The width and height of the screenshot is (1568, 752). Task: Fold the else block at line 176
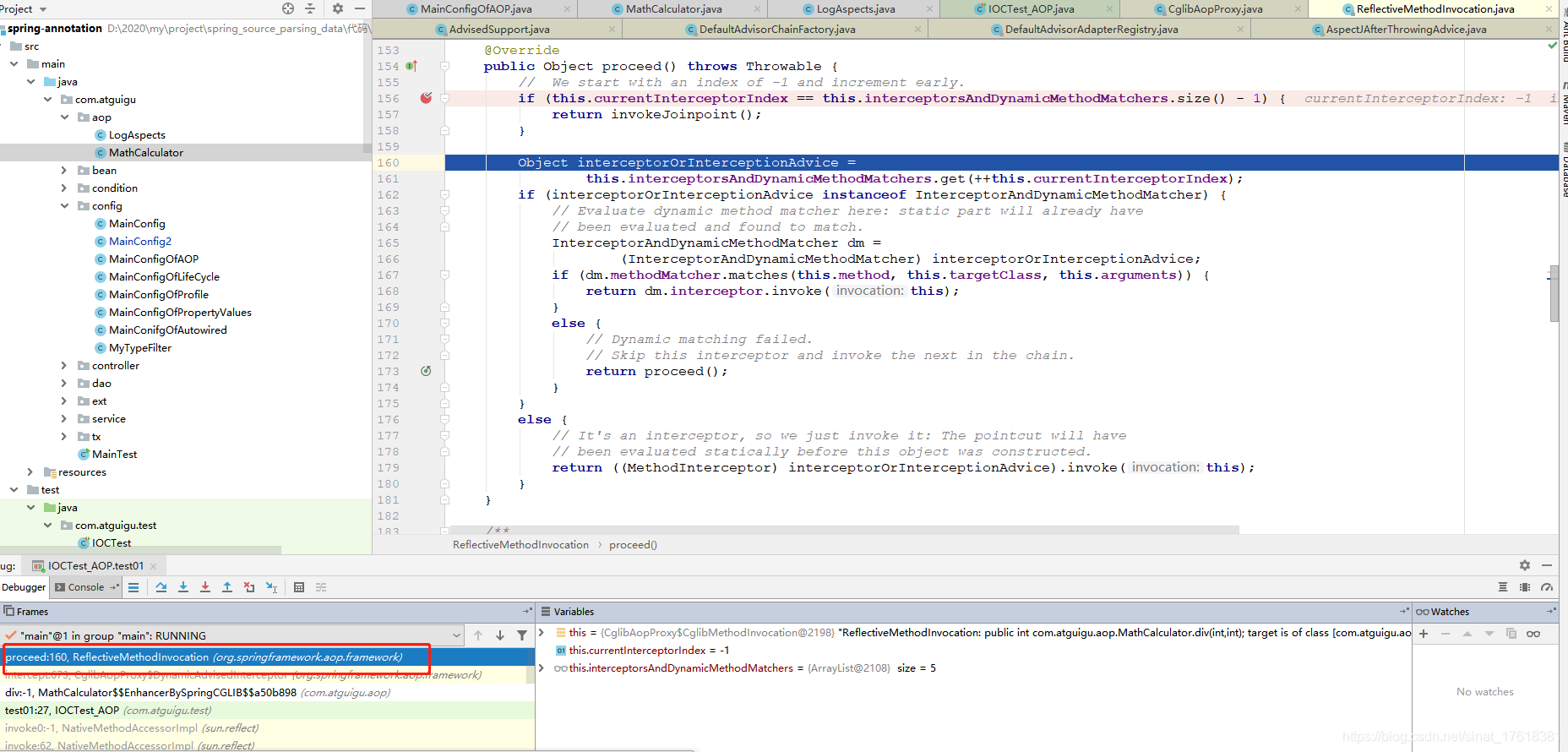(444, 419)
